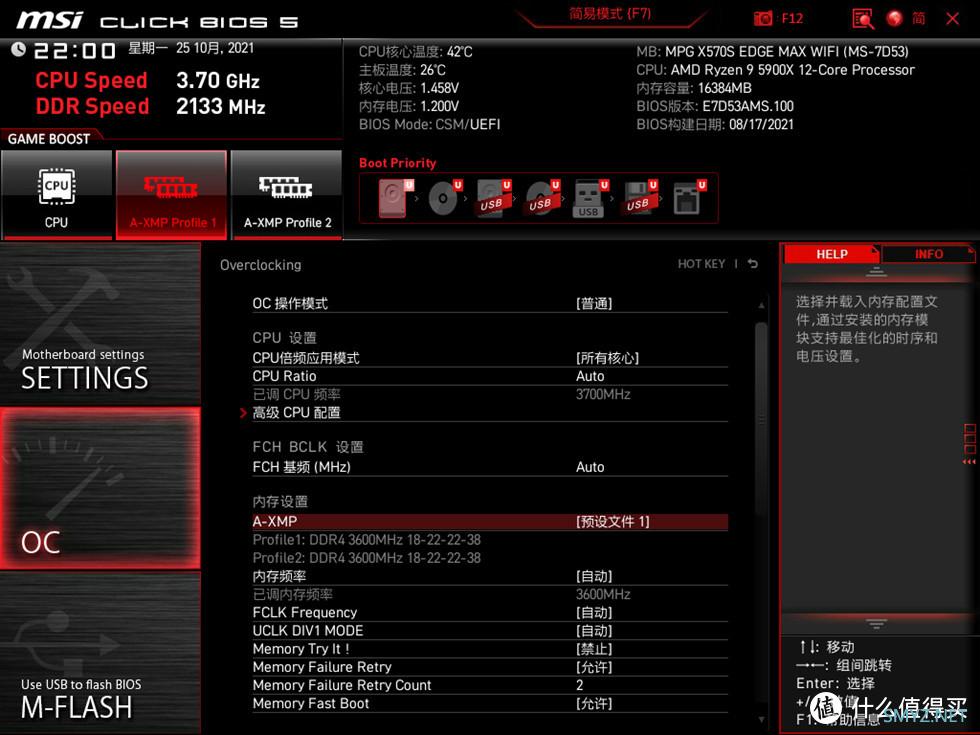Screen dimensions: 980x735
Task: Click the 已调 CPU 频率 3700MHz row
Action: (490, 394)
